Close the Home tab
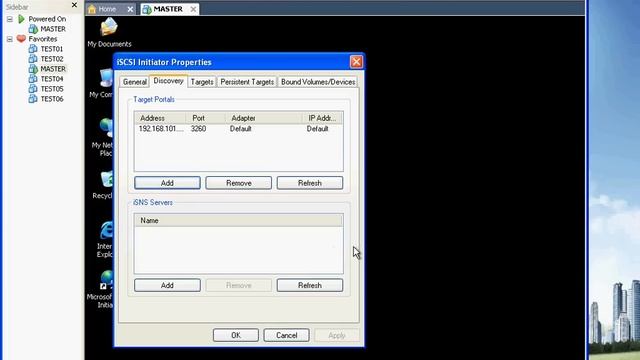640x360 pixels. pyautogui.click(x=130, y=9)
